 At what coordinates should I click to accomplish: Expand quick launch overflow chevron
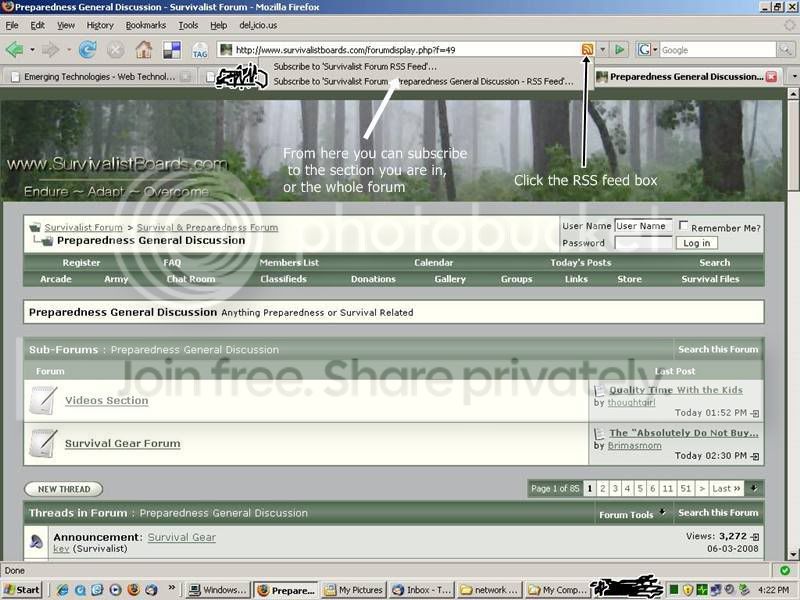(x=171, y=587)
